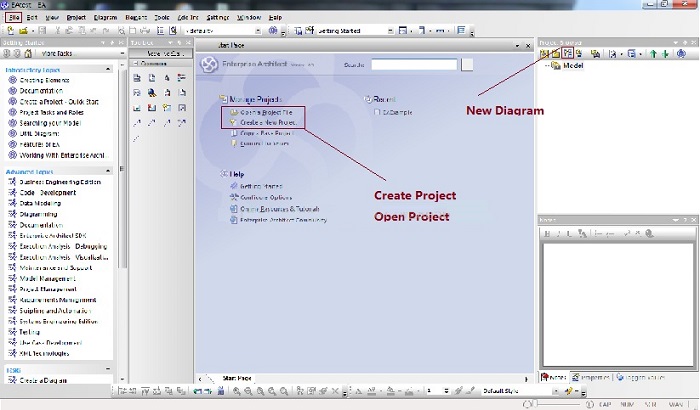Click Configure Options under Help
This screenshot has height=410, width=700.
pos(266,197)
